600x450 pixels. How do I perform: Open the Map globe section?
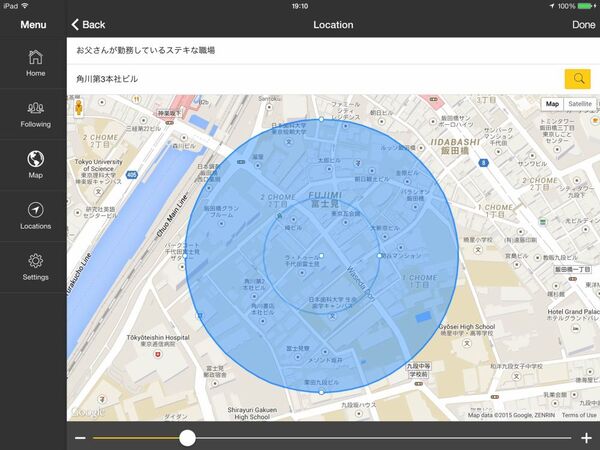(x=35, y=165)
